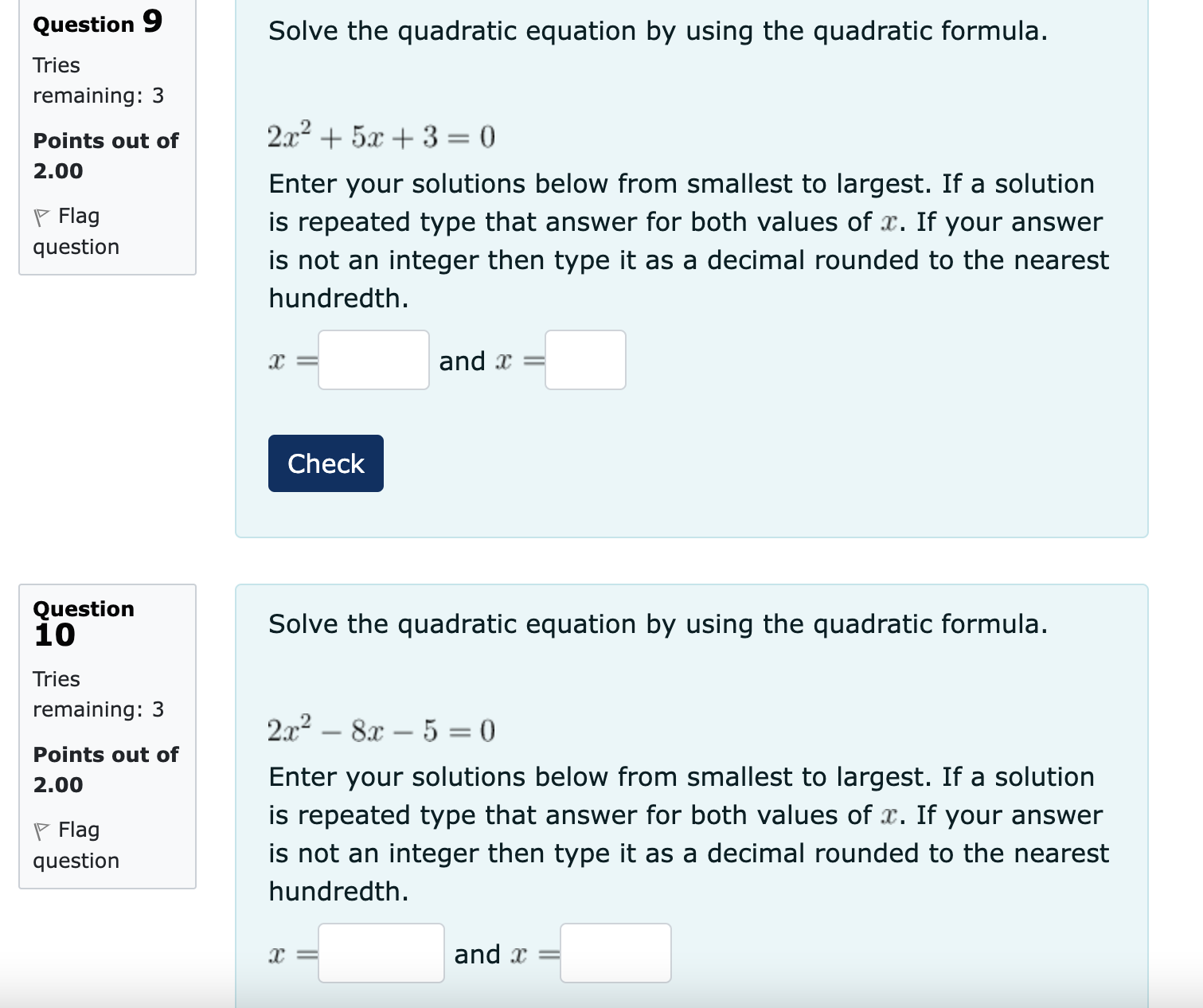The height and width of the screenshot is (1008, 1203).
Task: Select the equation 2x² + 5x + 3 = 0
Action: pyautogui.click(x=381, y=135)
